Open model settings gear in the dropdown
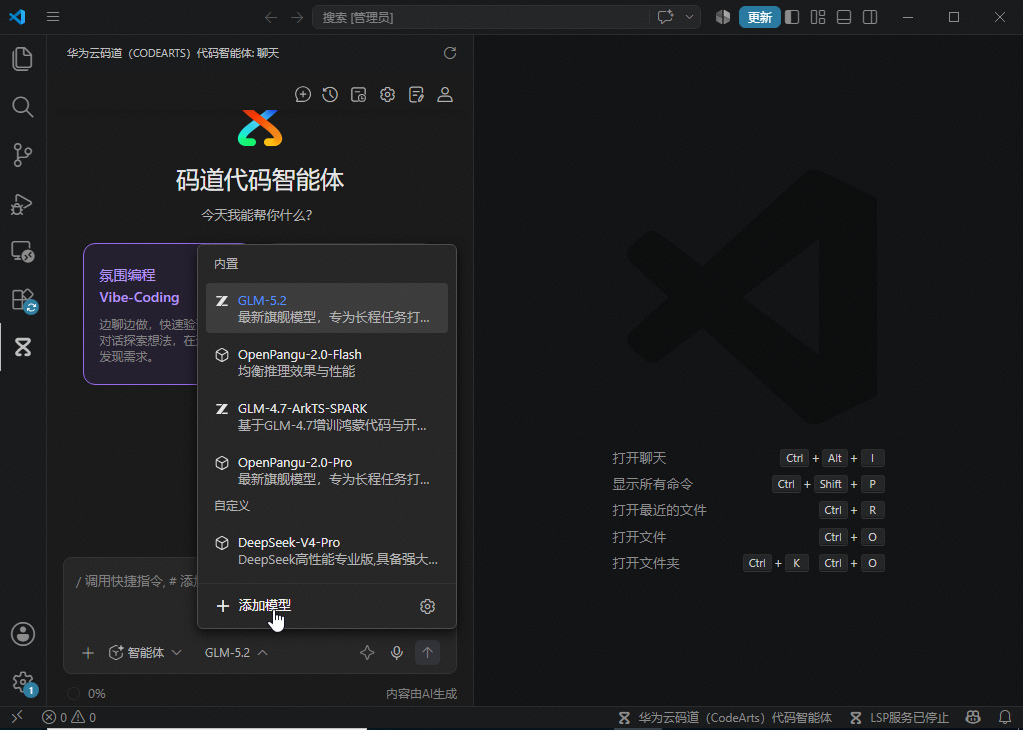1023x730 pixels. tap(427, 606)
